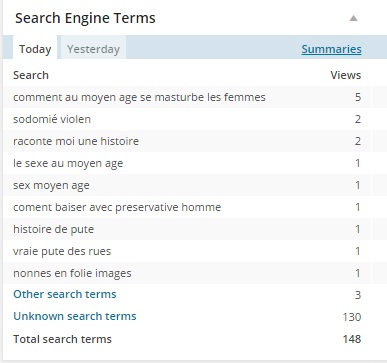387x363 pixels.
Task: Click the Views column header
Action: (346, 75)
